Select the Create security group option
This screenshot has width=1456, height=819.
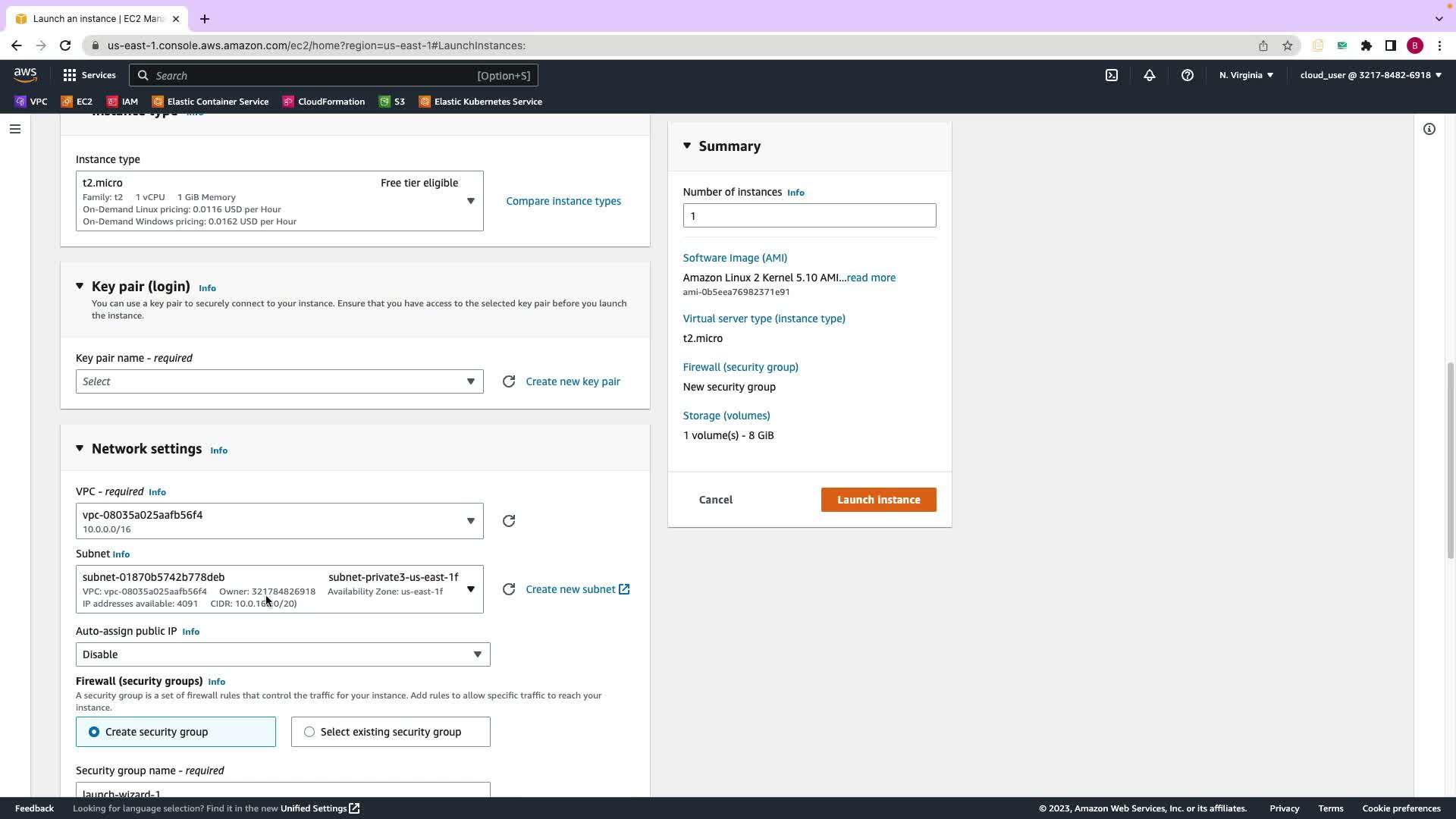pos(94,732)
